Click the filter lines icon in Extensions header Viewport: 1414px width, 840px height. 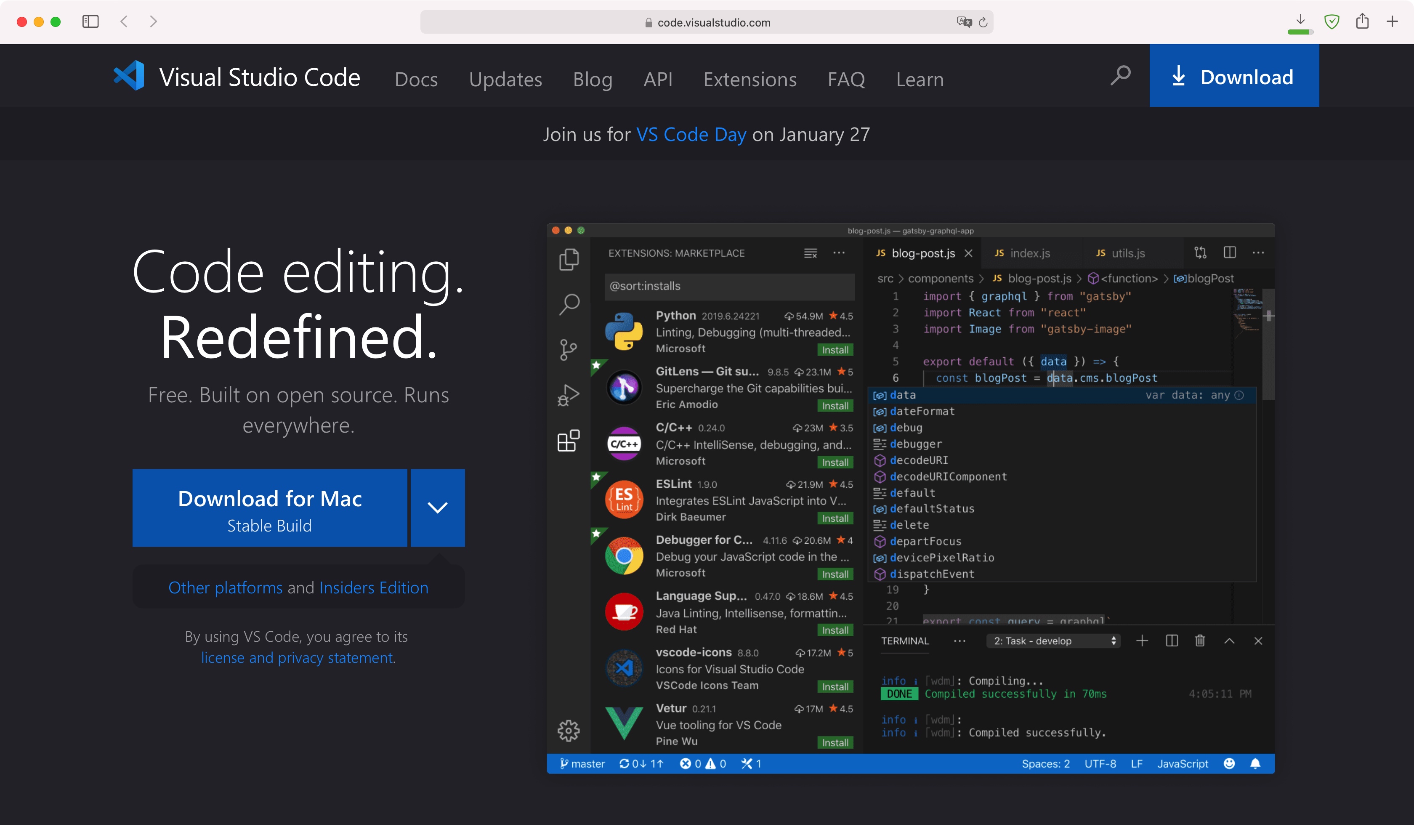coord(810,253)
